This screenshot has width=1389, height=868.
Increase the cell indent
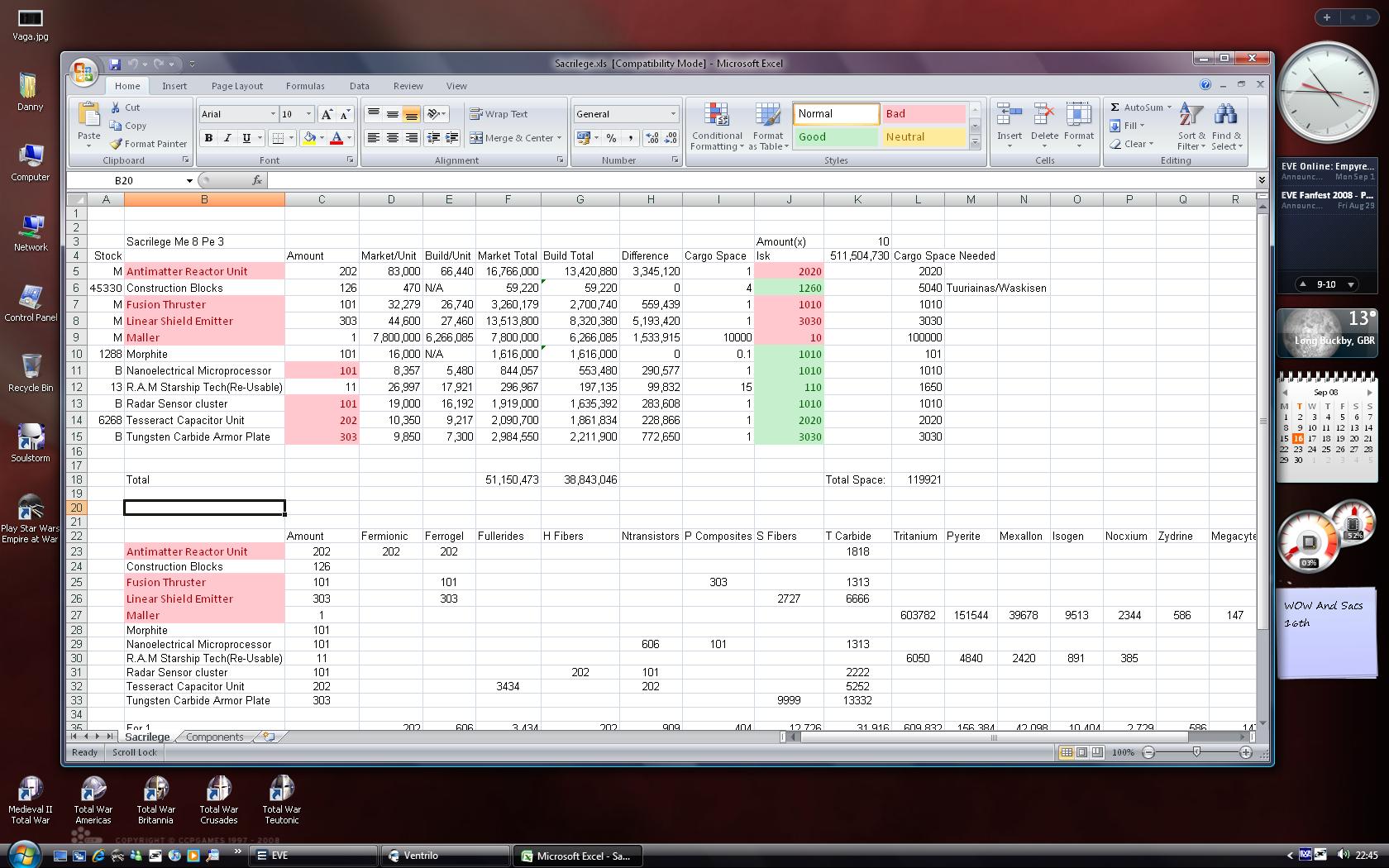point(451,138)
